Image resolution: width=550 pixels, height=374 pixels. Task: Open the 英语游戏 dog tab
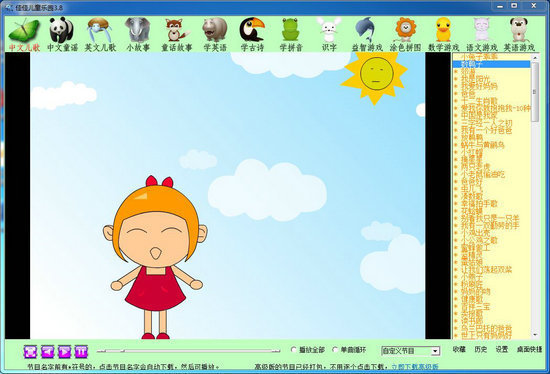(x=519, y=34)
